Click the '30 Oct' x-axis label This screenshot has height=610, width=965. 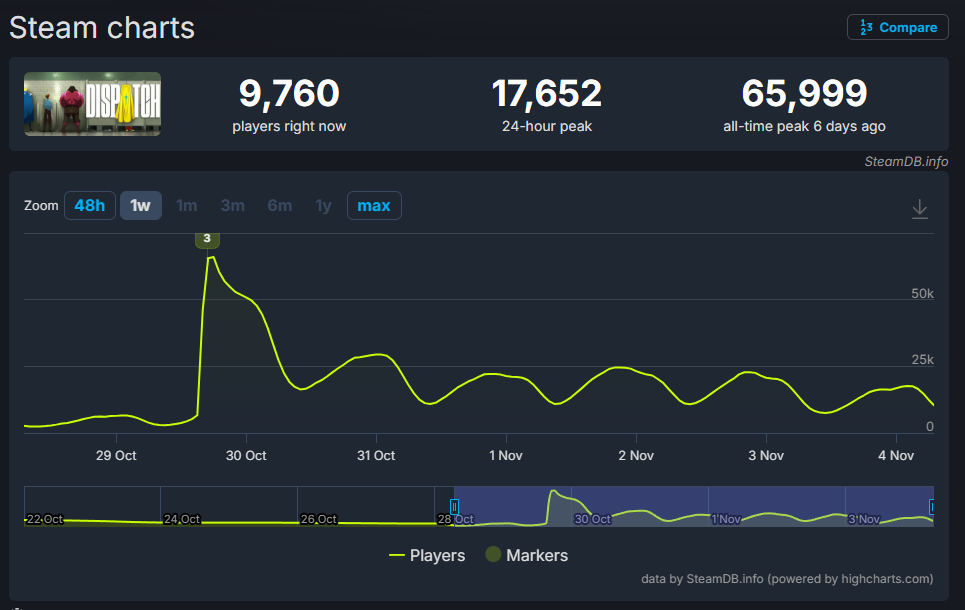pyautogui.click(x=246, y=455)
